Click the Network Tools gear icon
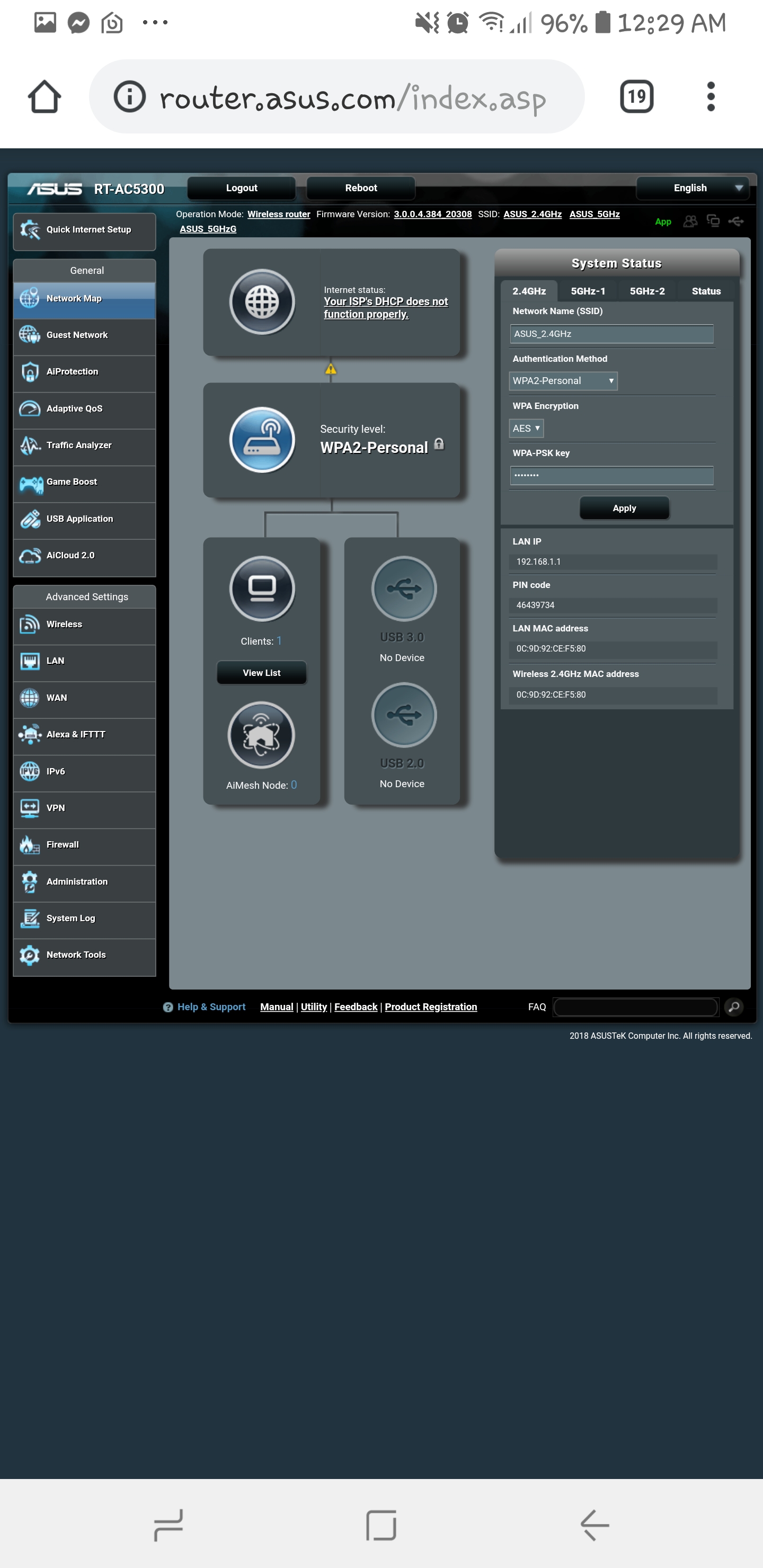Image resolution: width=763 pixels, height=1568 pixels. click(x=30, y=955)
